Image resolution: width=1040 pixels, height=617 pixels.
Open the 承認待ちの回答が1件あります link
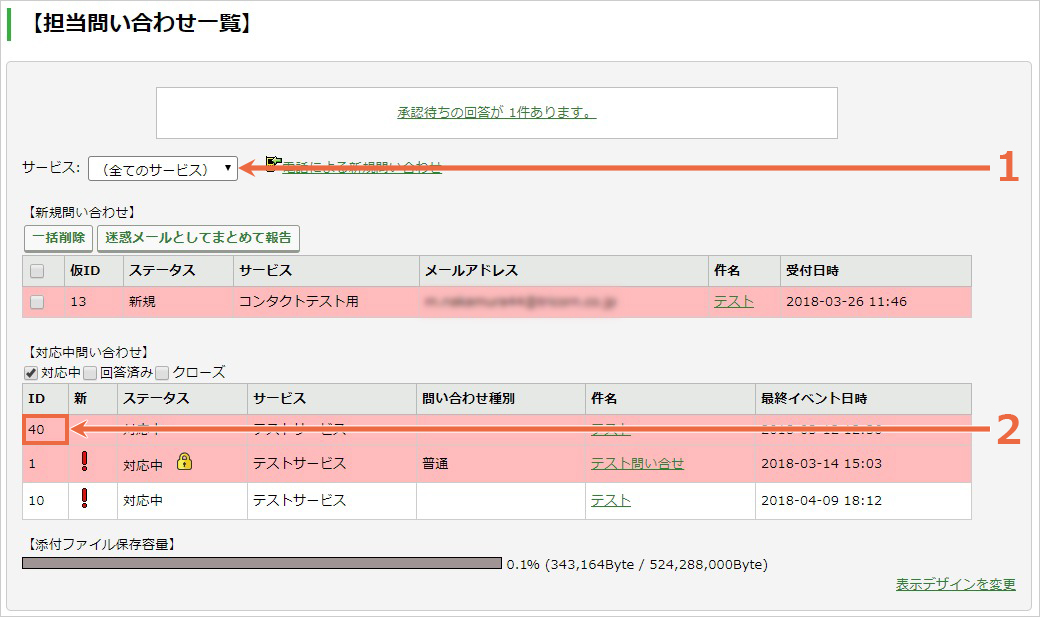coord(496,113)
